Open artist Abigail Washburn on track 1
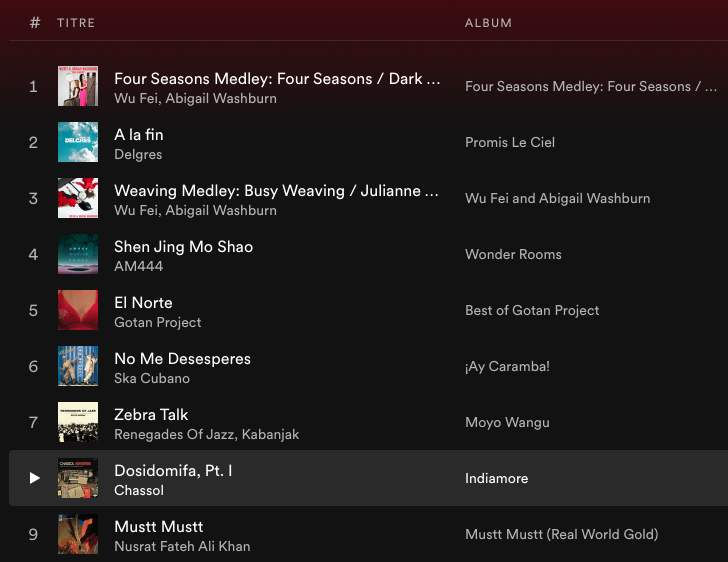This screenshot has height=562, width=728. [221, 98]
